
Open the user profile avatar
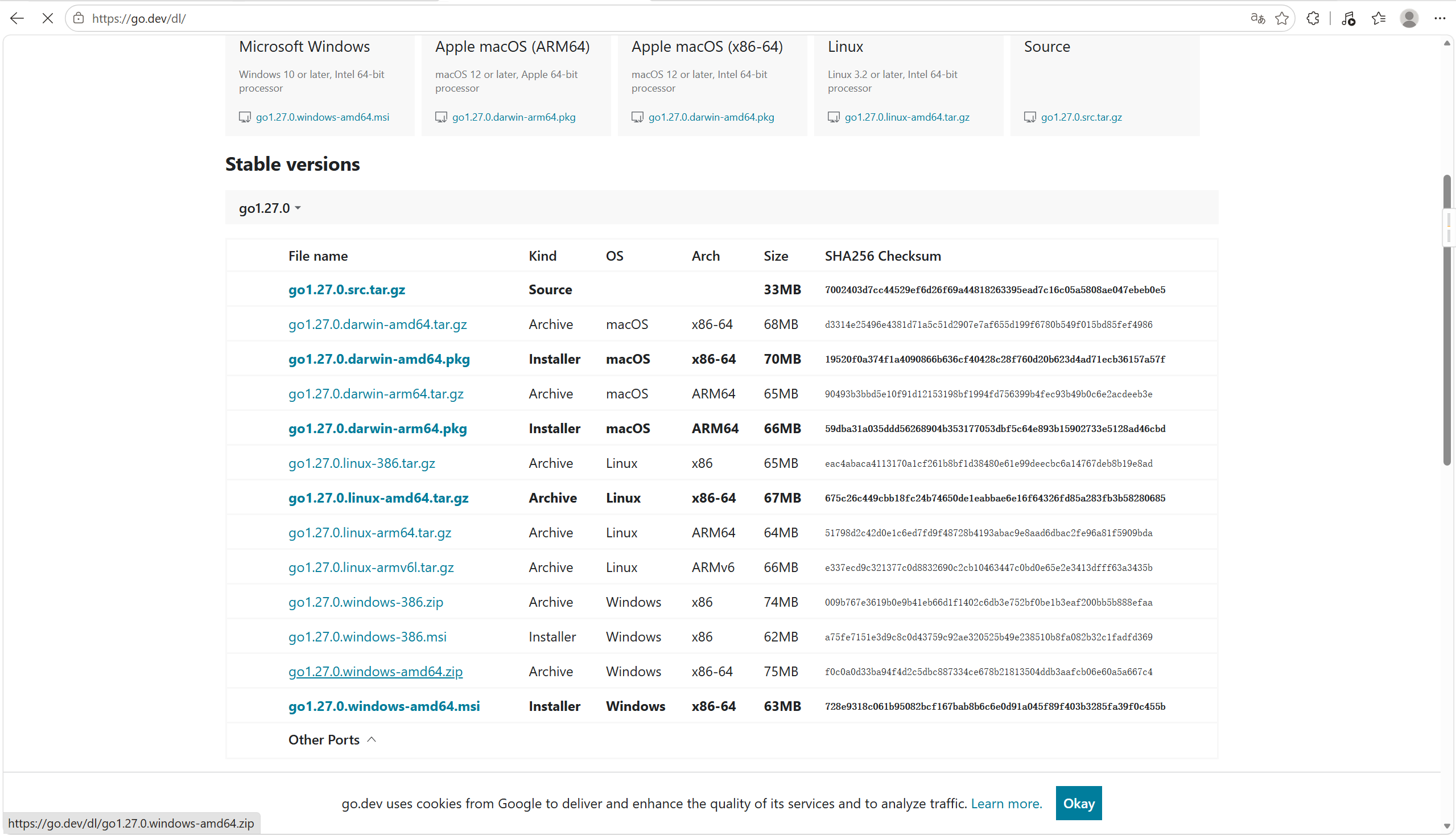click(1409, 18)
